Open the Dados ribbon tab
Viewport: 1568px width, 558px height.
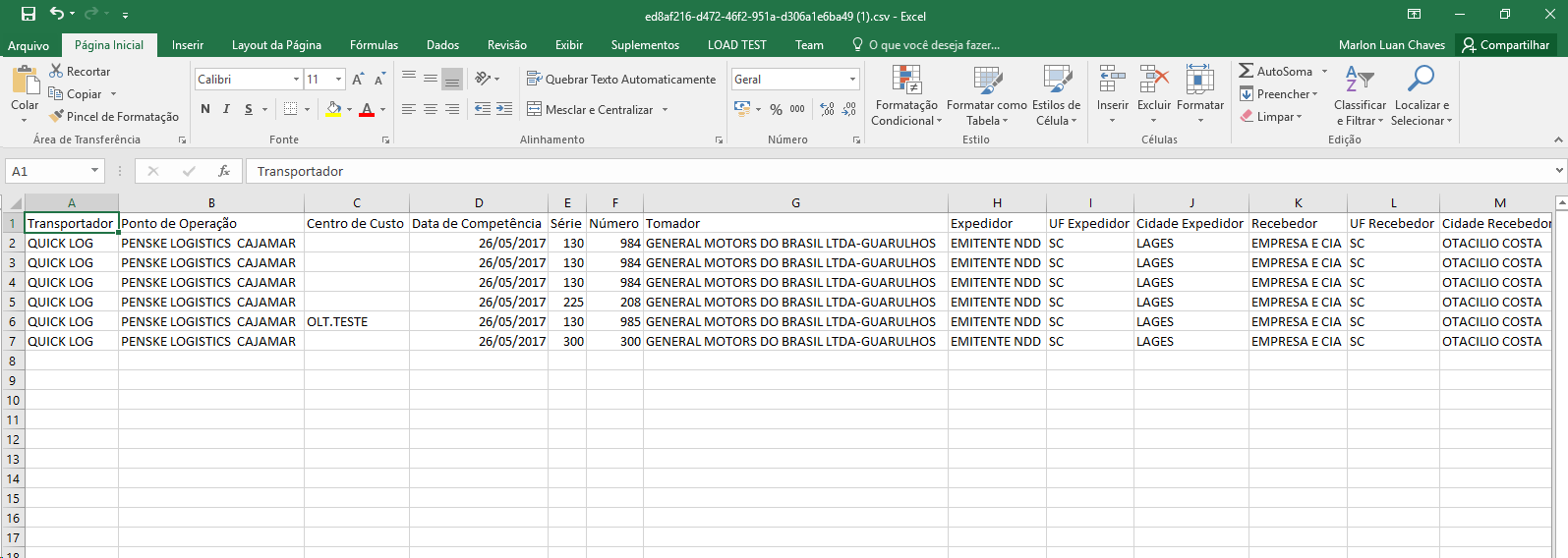[x=442, y=45]
